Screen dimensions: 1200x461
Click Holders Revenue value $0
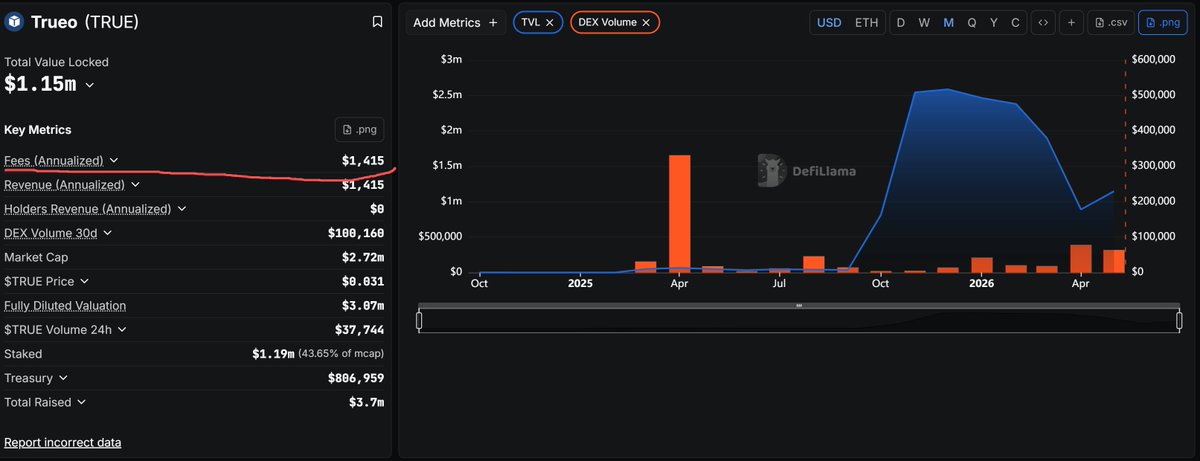377,209
